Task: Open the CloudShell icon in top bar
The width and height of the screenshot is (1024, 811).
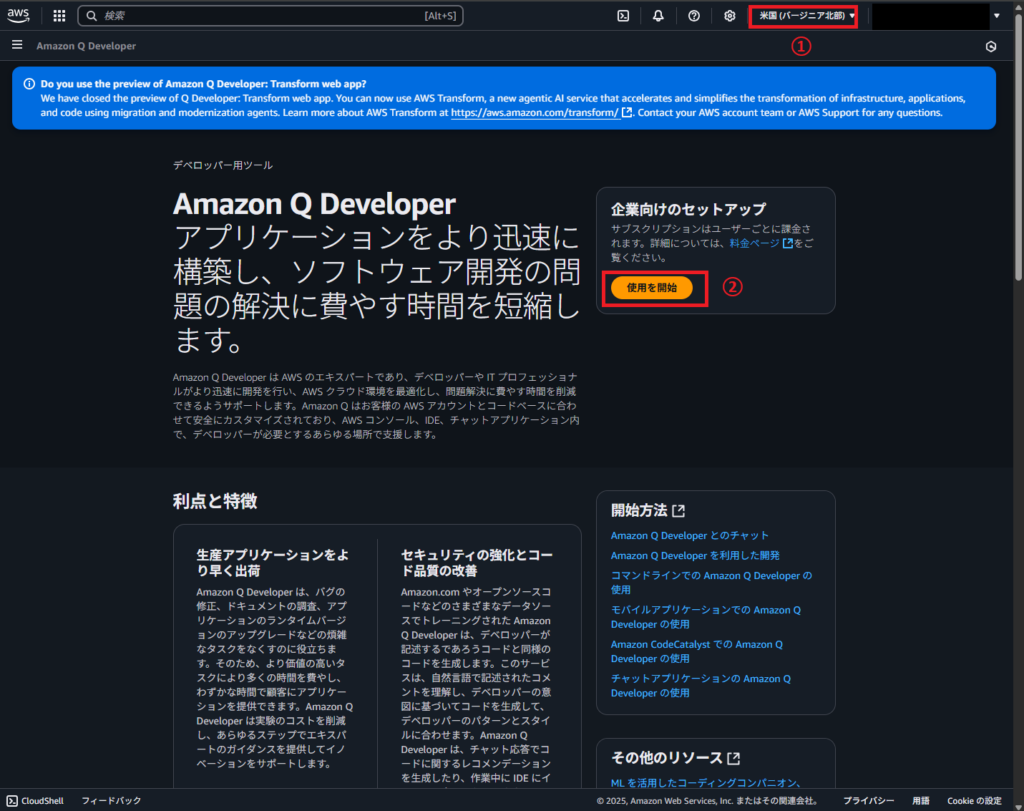Action: 623,16
